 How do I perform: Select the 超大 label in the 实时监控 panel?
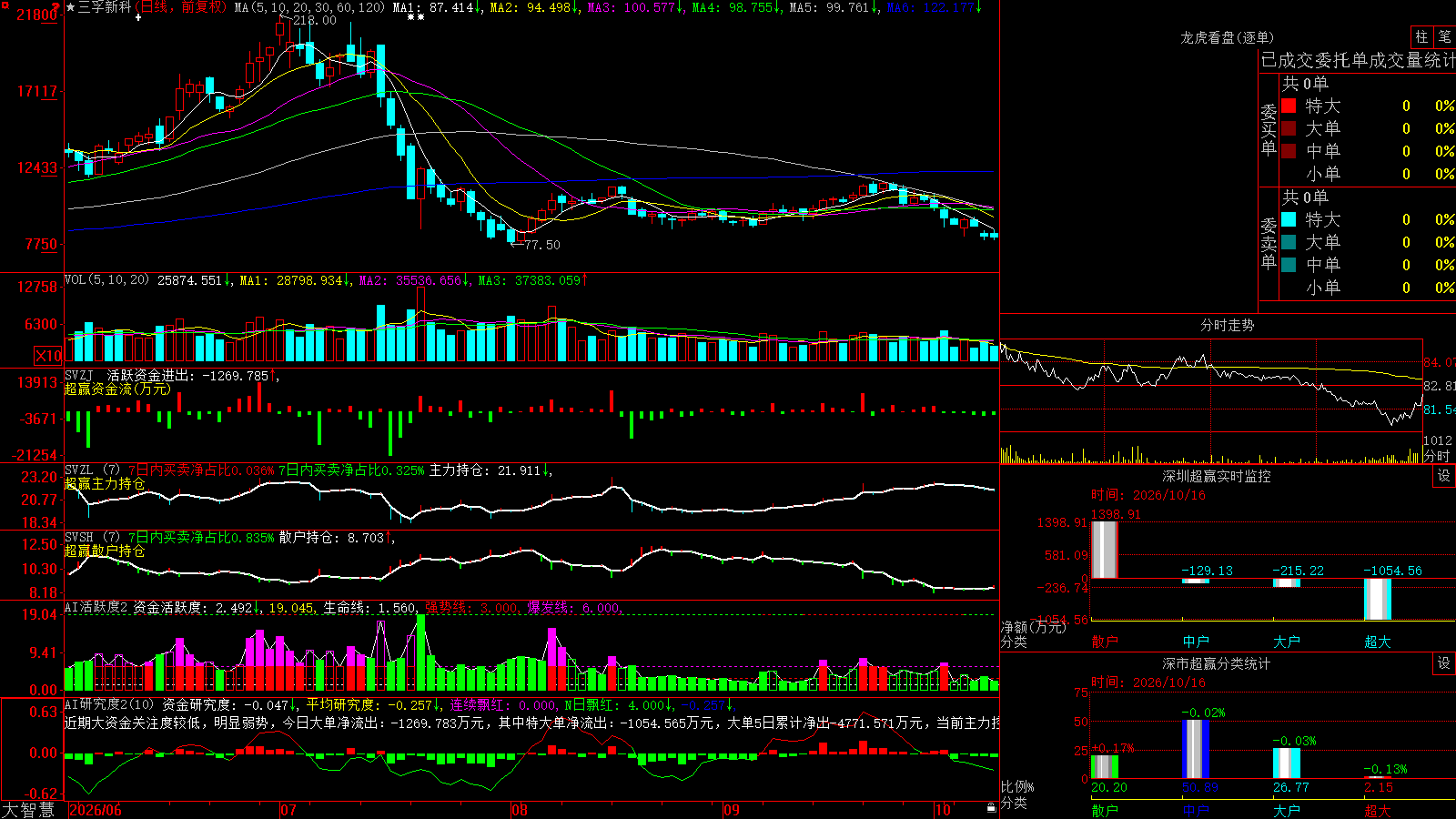[1378, 642]
